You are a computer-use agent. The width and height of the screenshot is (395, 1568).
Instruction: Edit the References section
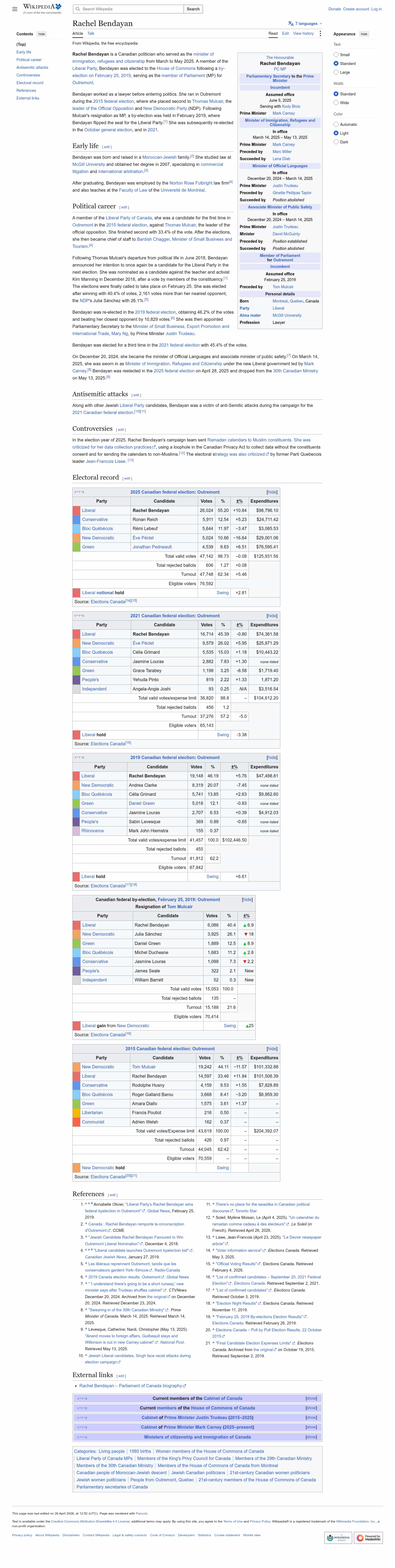[x=112, y=1195]
